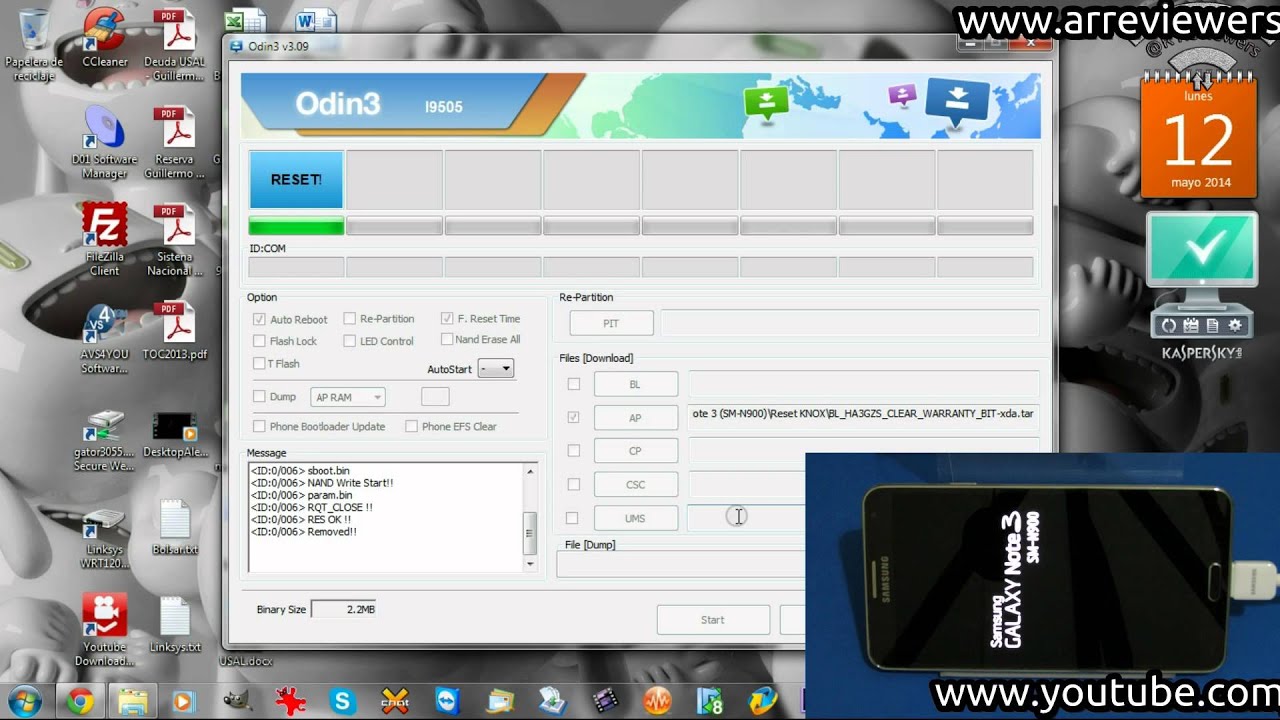Click the CP file button
Image resolution: width=1280 pixels, height=720 pixels.
(x=636, y=451)
